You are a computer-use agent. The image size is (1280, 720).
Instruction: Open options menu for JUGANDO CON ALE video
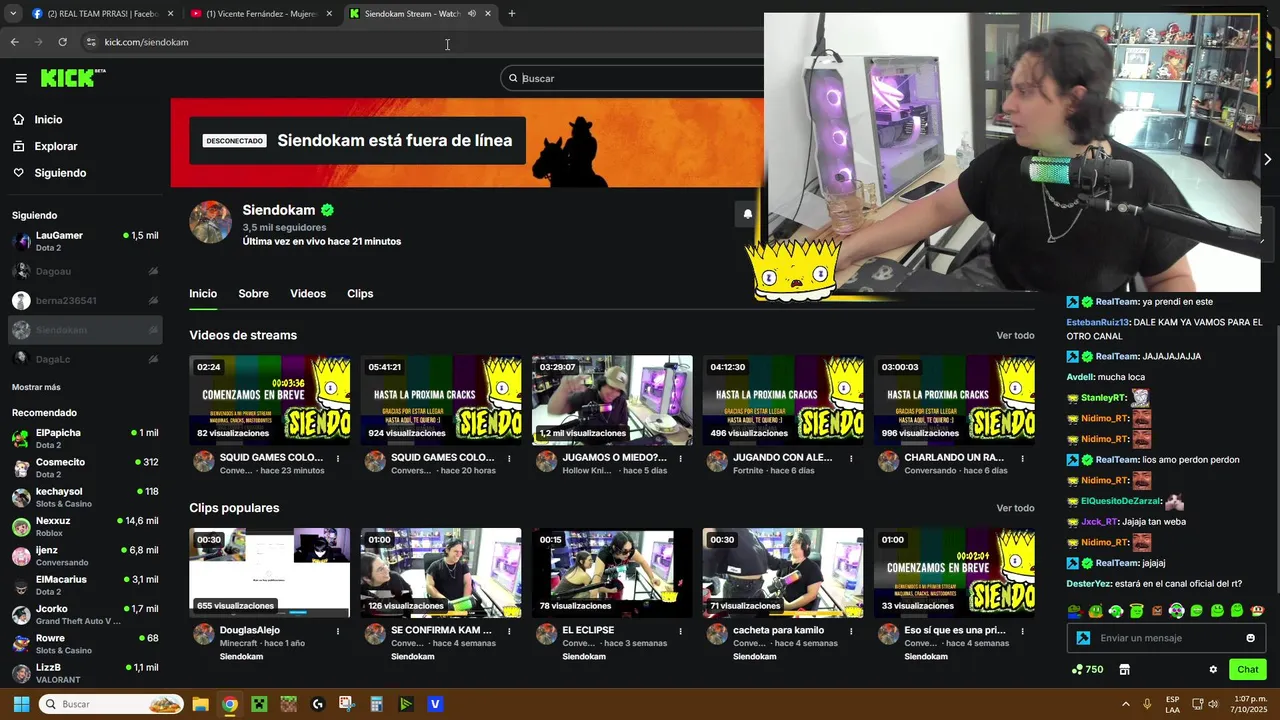(x=851, y=458)
